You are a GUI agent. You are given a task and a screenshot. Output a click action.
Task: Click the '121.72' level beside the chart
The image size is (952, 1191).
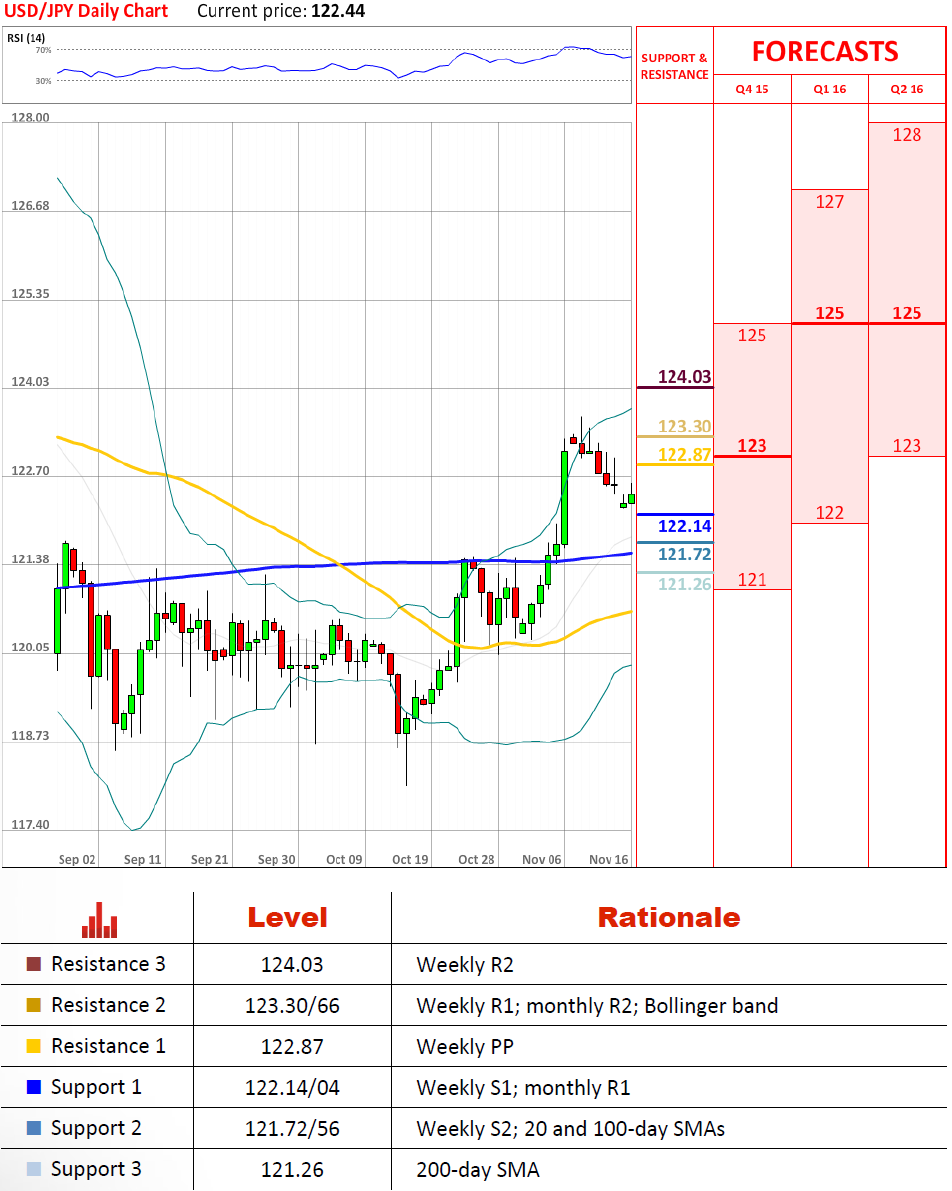[x=685, y=554]
